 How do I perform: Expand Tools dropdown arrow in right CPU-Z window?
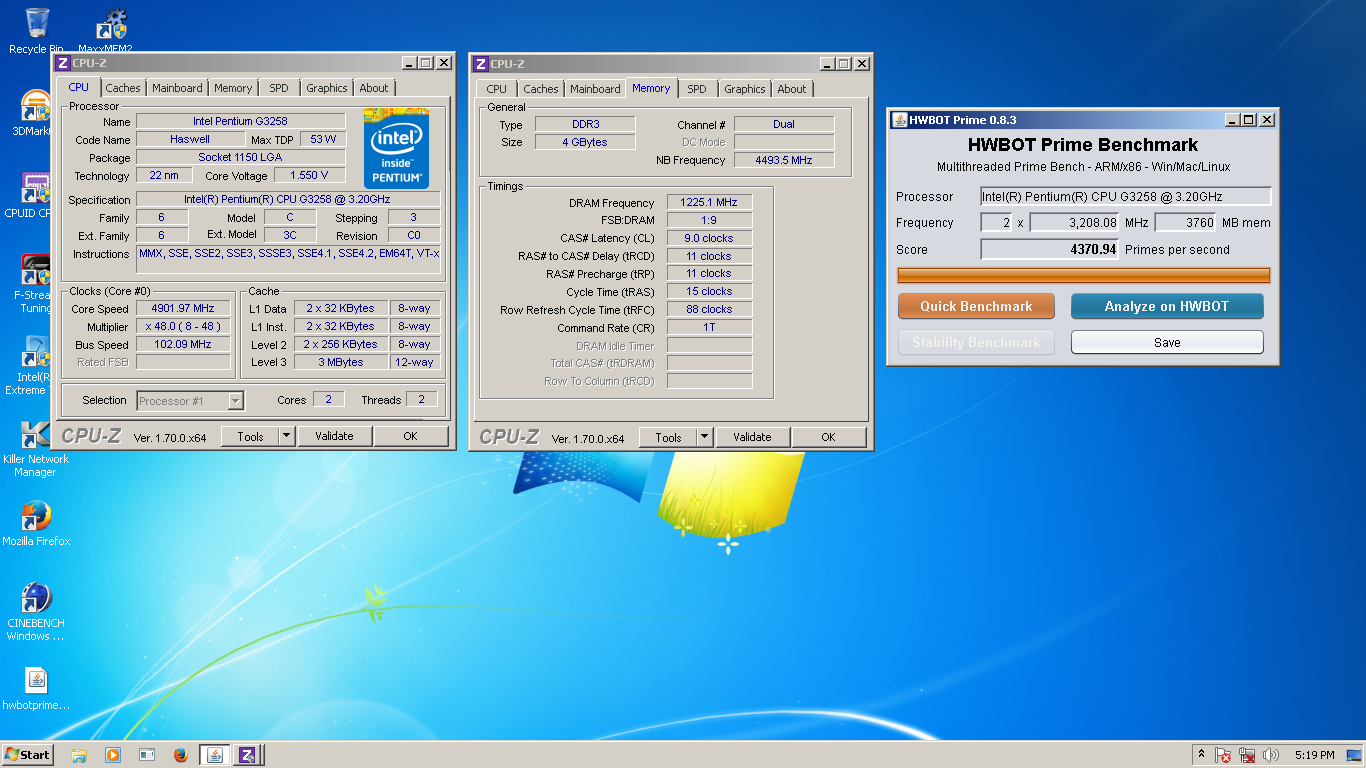(704, 437)
